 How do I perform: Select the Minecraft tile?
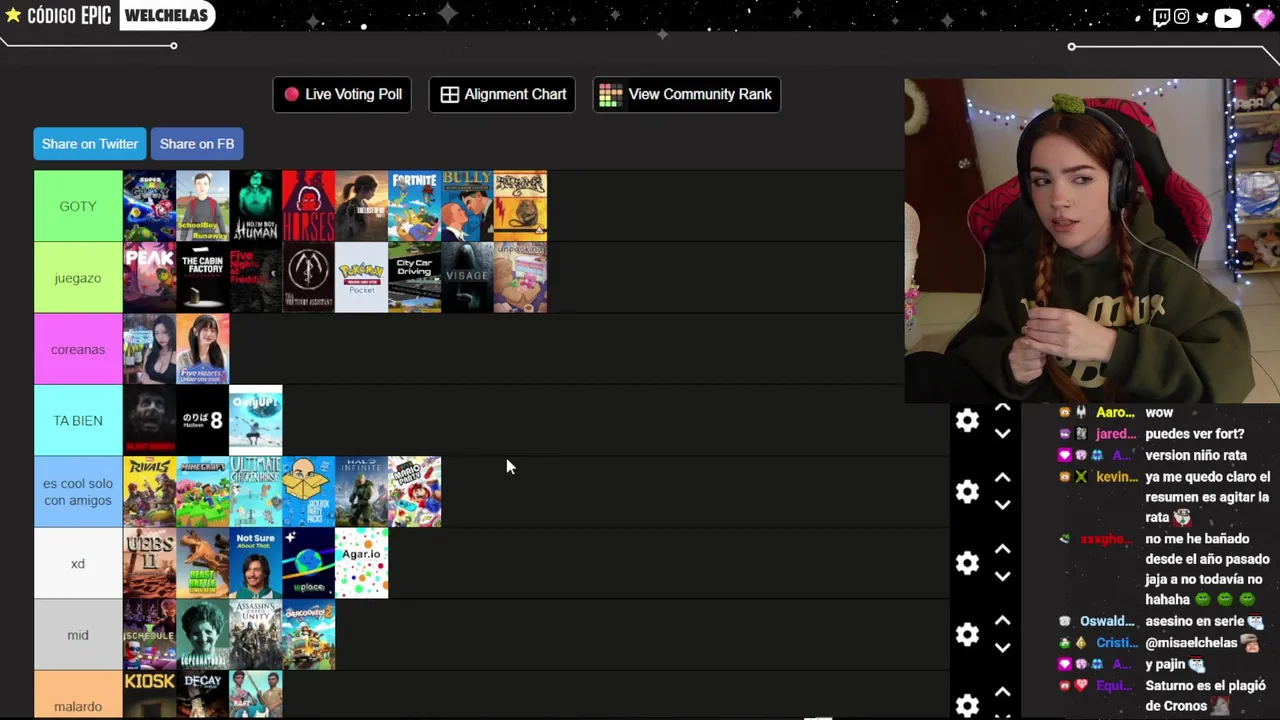coord(202,492)
